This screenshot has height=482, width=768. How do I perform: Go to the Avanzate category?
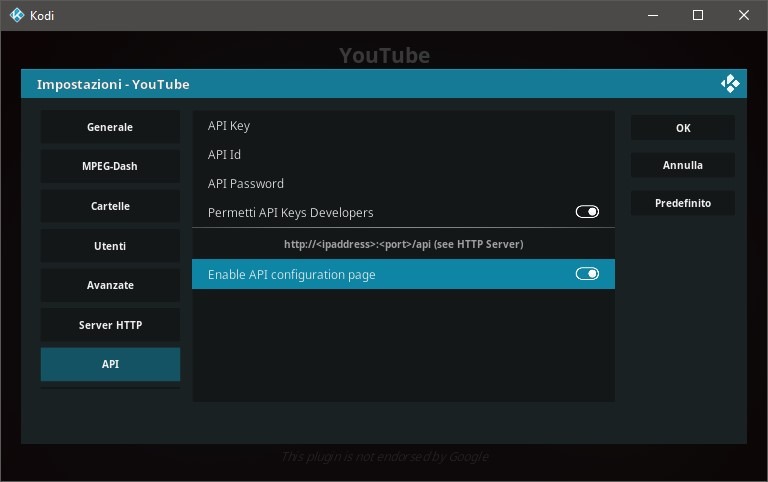coord(110,285)
